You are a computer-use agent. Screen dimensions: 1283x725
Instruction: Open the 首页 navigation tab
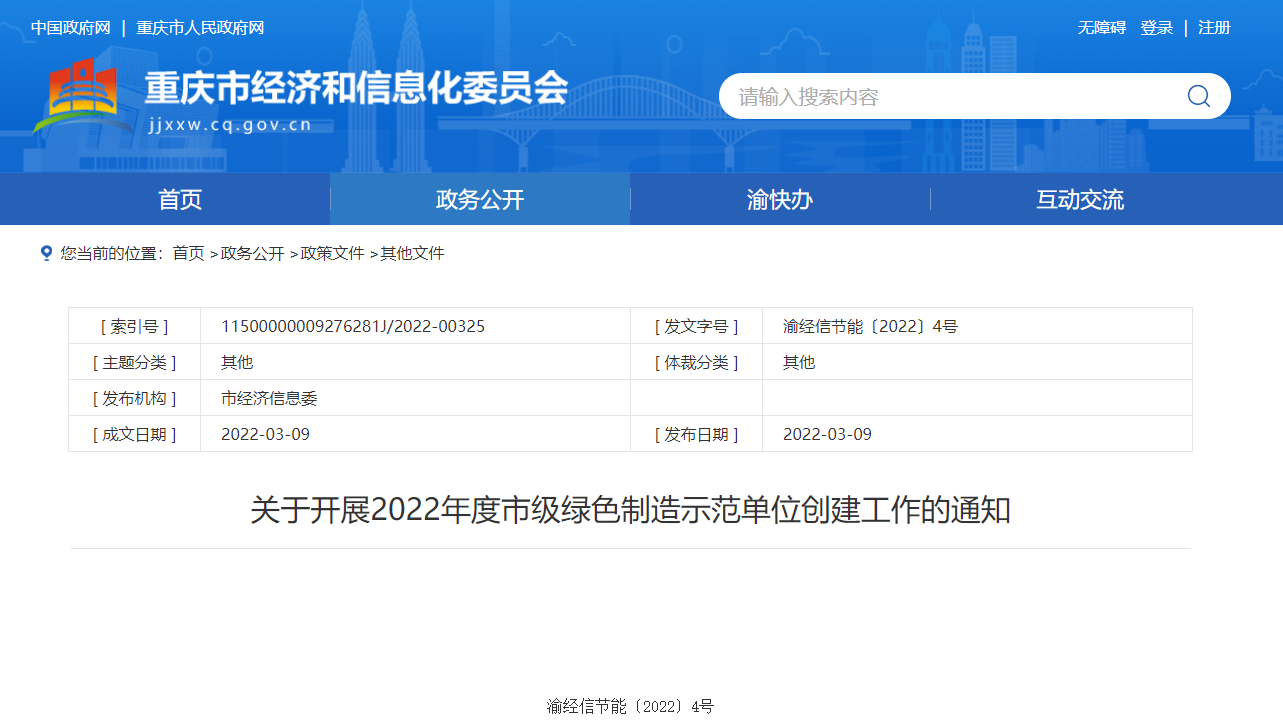coord(180,199)
